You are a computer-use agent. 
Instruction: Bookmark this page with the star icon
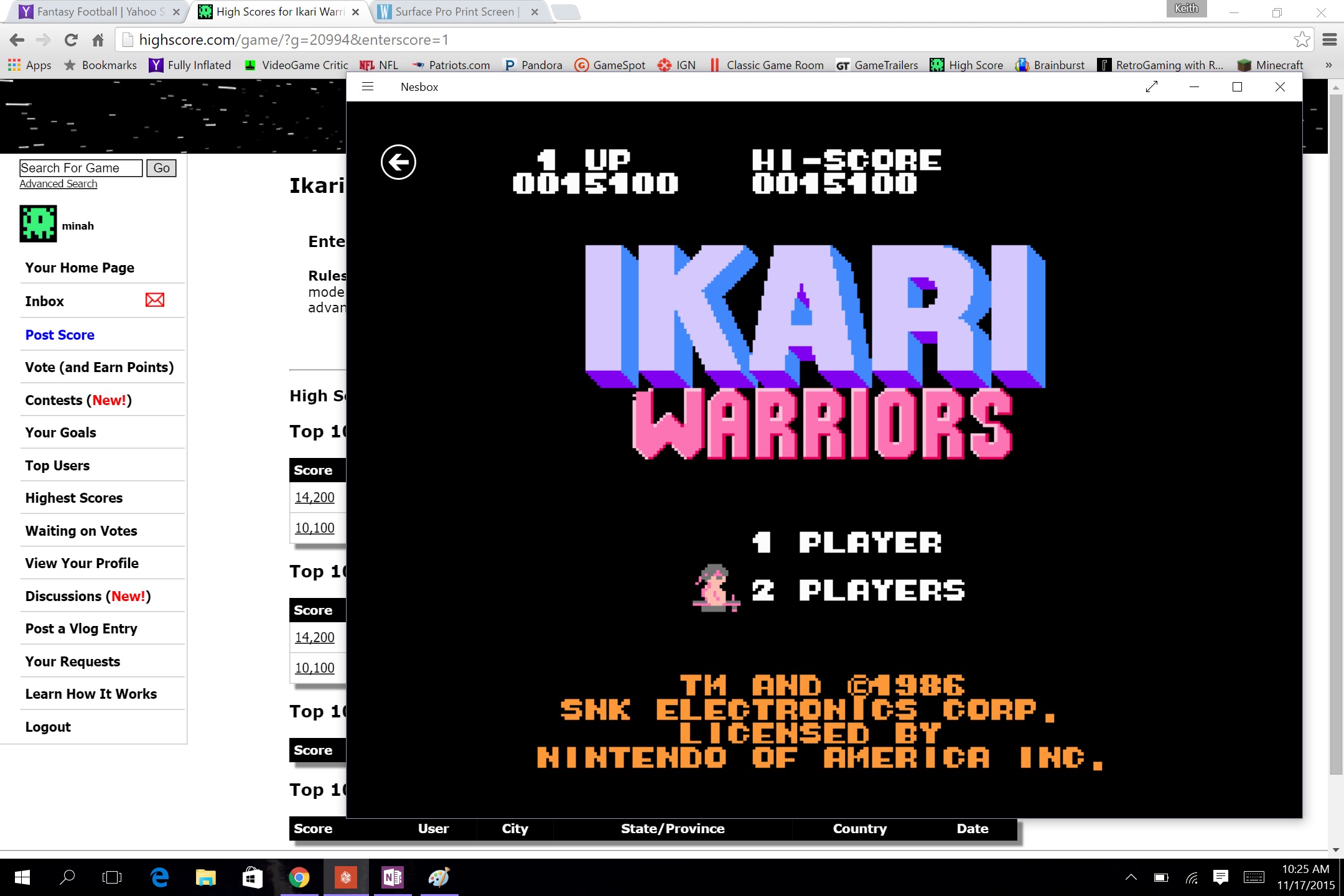click(x=1302, y=40)
